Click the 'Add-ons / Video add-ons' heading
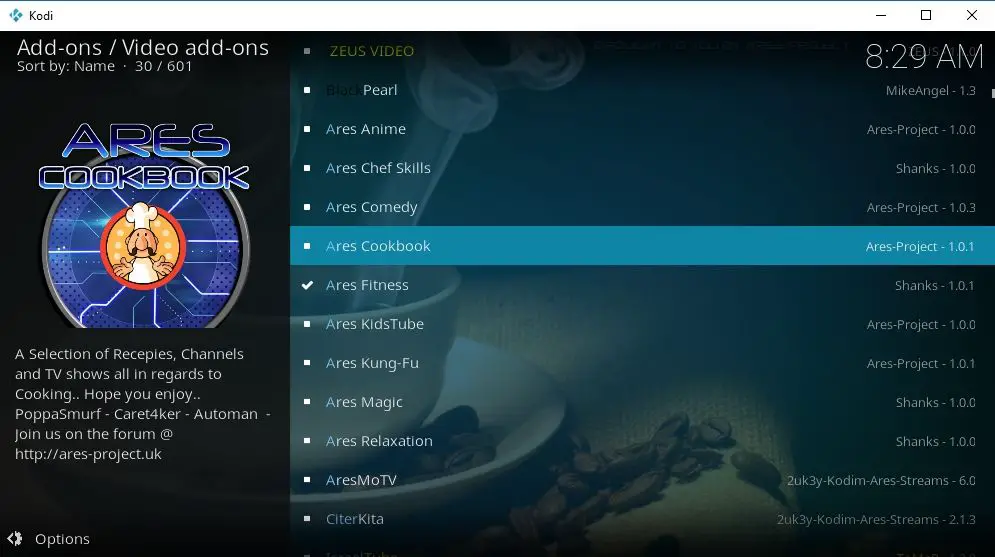995x557 pixels. (143, 48)
